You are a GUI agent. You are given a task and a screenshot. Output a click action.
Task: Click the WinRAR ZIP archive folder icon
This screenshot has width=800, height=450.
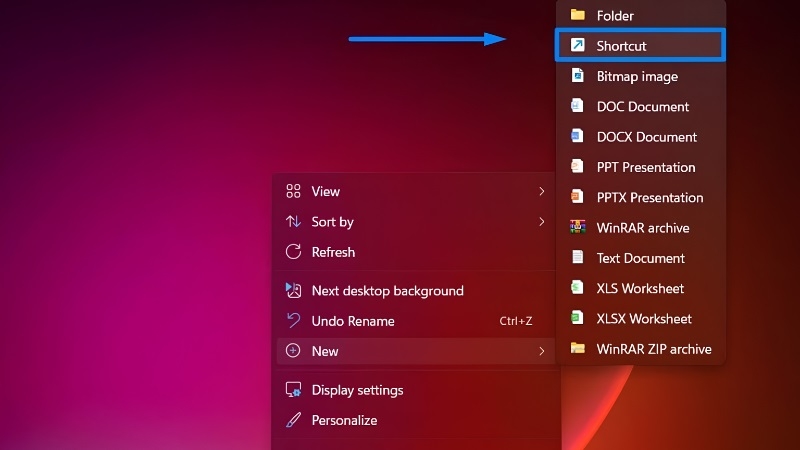coord(578,348)
